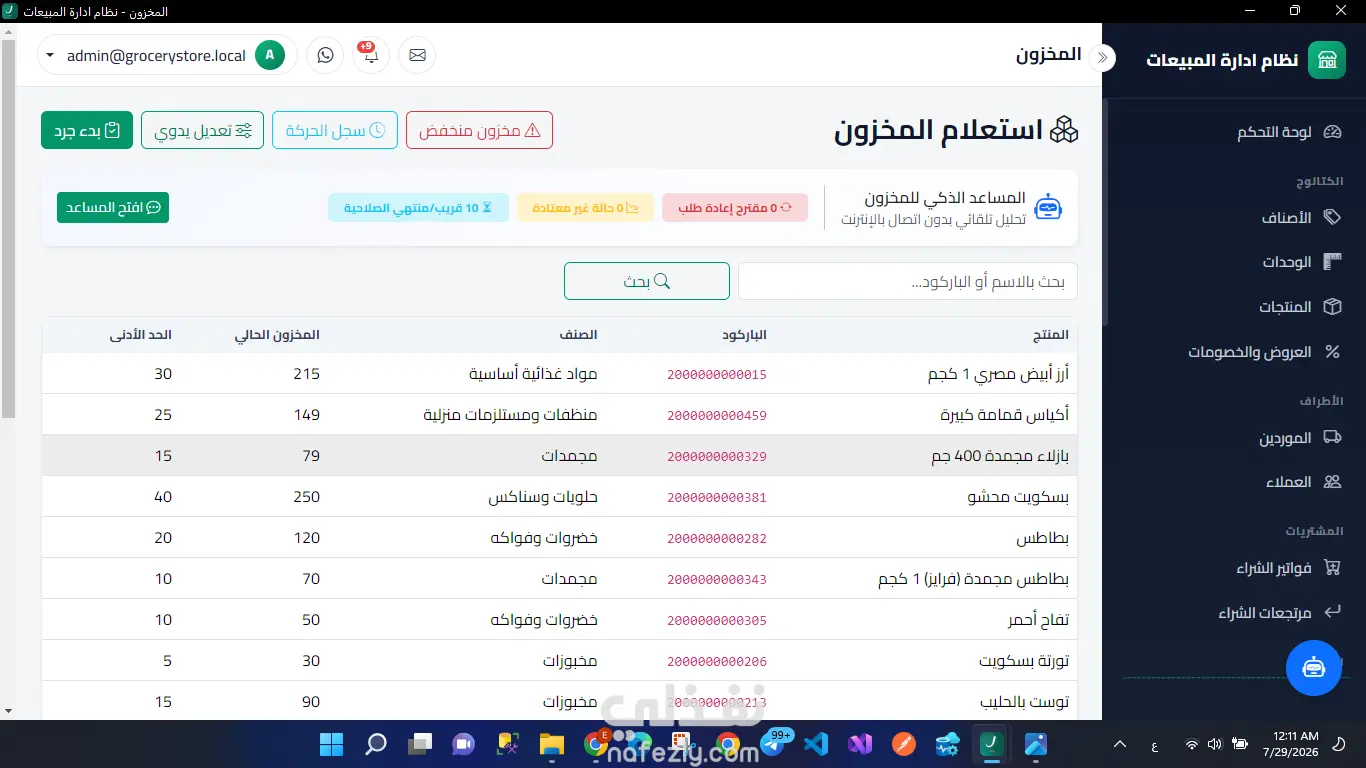Open العروض والخصومات menu item
The height and width of the screenshot is (768, 1366).
pos(1249,352)
